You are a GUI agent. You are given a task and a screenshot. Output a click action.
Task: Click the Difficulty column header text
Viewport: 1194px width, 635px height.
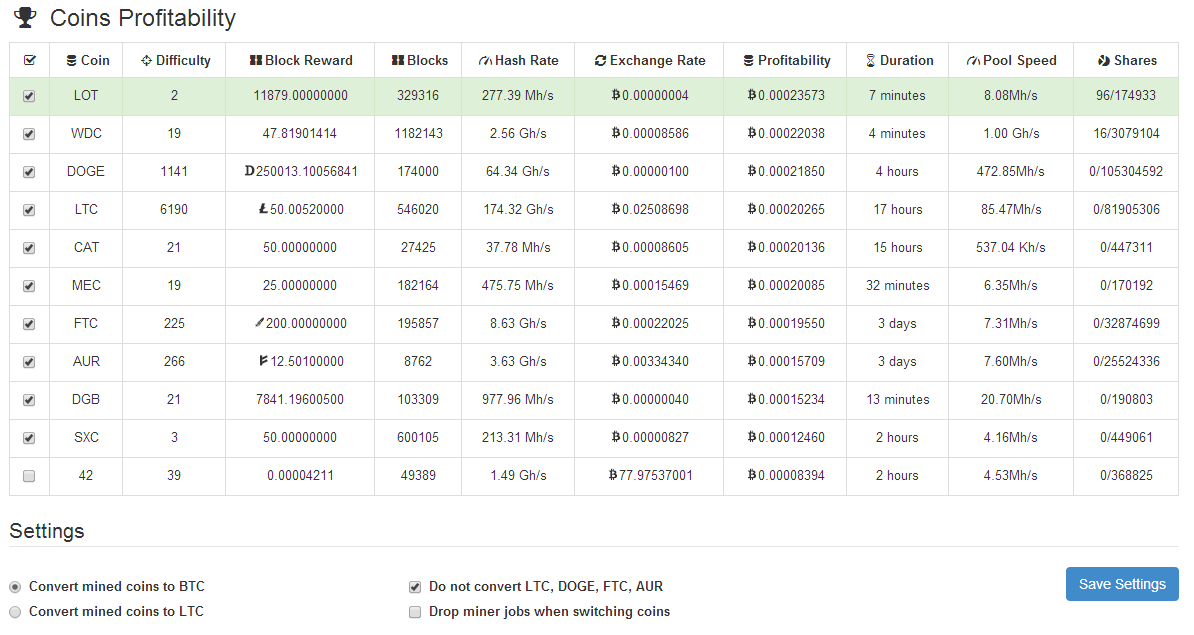point(183,60)
